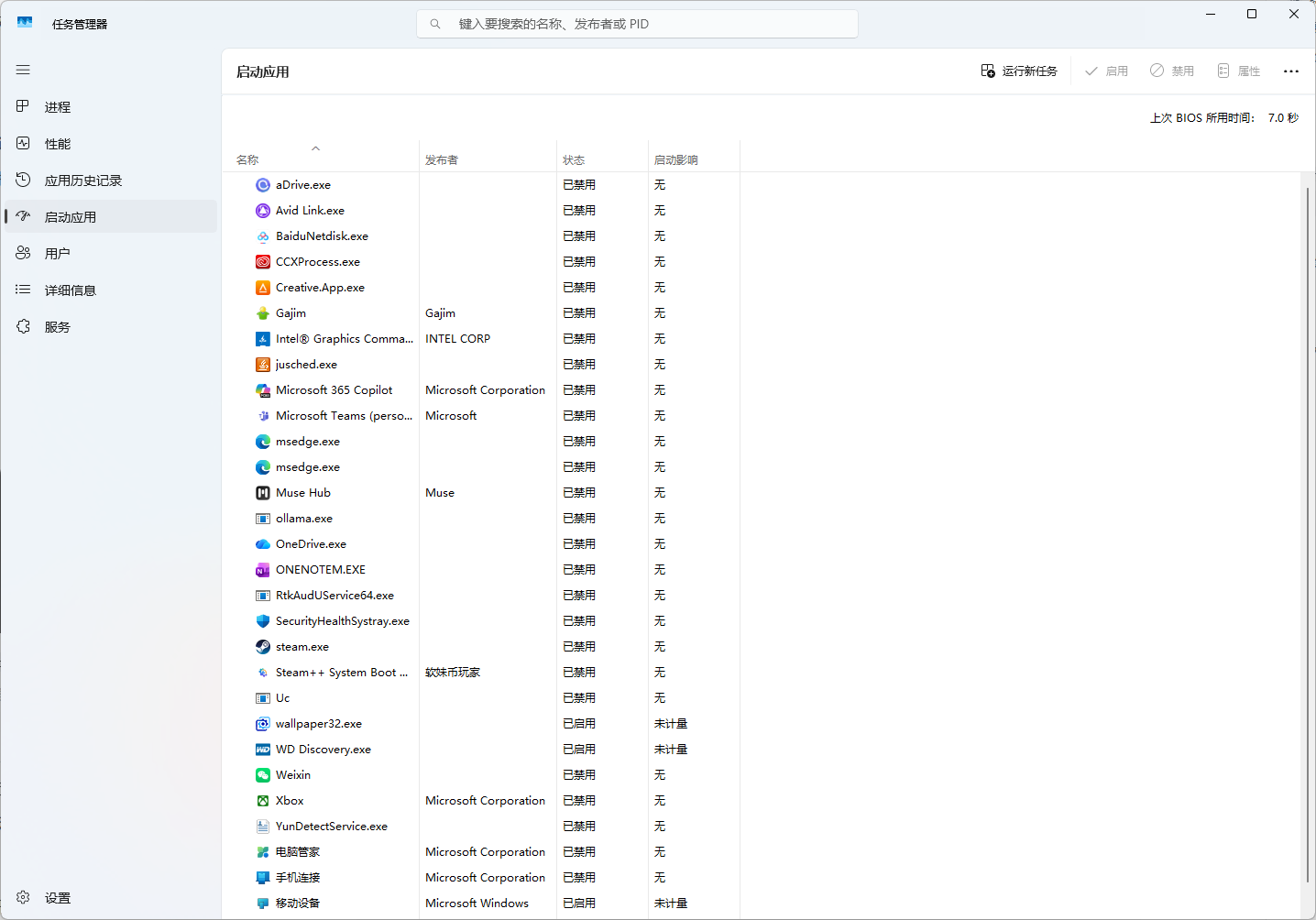Screen dimensions: 1316x920
Task: Select the wallpaper32.exe startup row
Action: [318, 724]
